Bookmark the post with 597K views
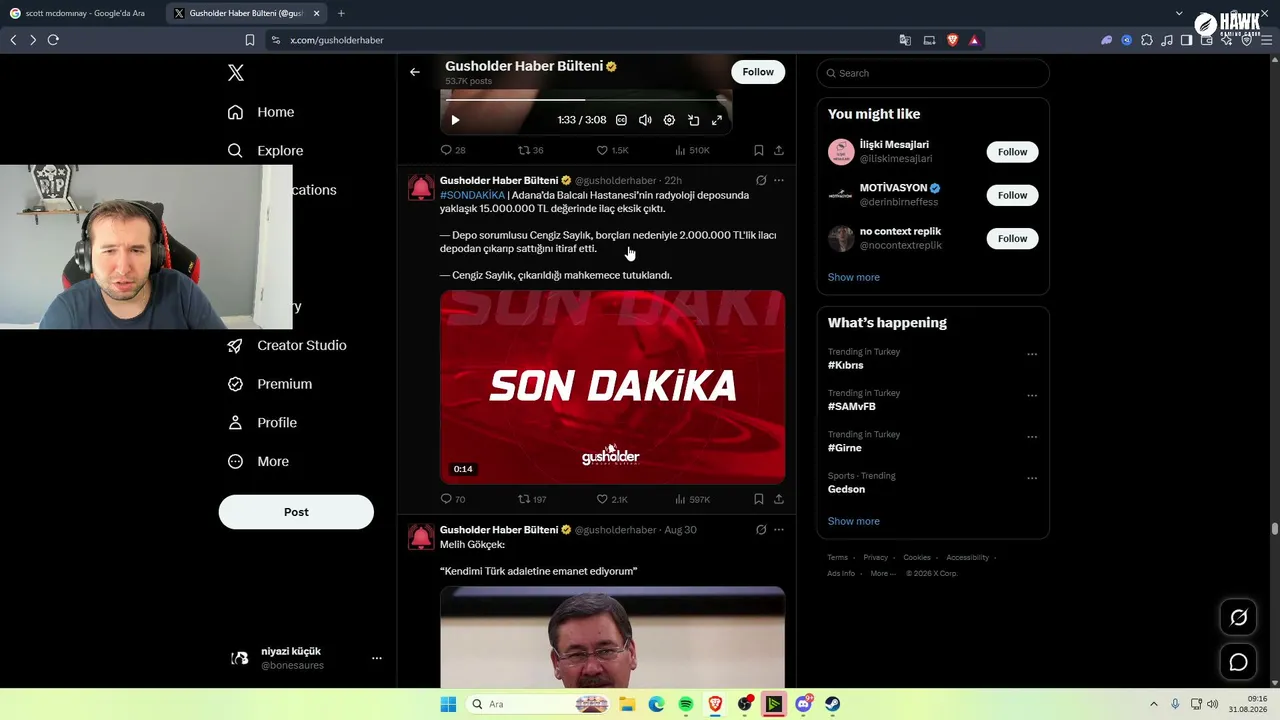 point(759,499)
